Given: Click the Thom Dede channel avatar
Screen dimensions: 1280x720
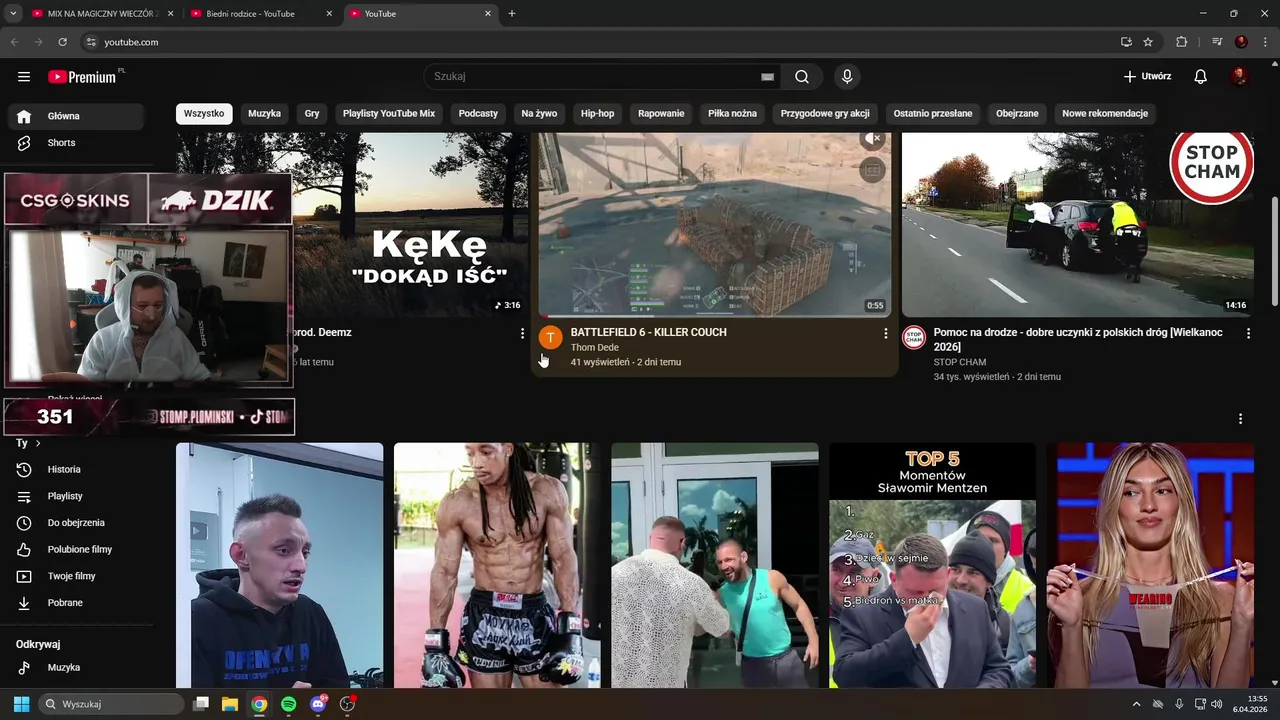Looking at the screenshot, I should [550, 338].
